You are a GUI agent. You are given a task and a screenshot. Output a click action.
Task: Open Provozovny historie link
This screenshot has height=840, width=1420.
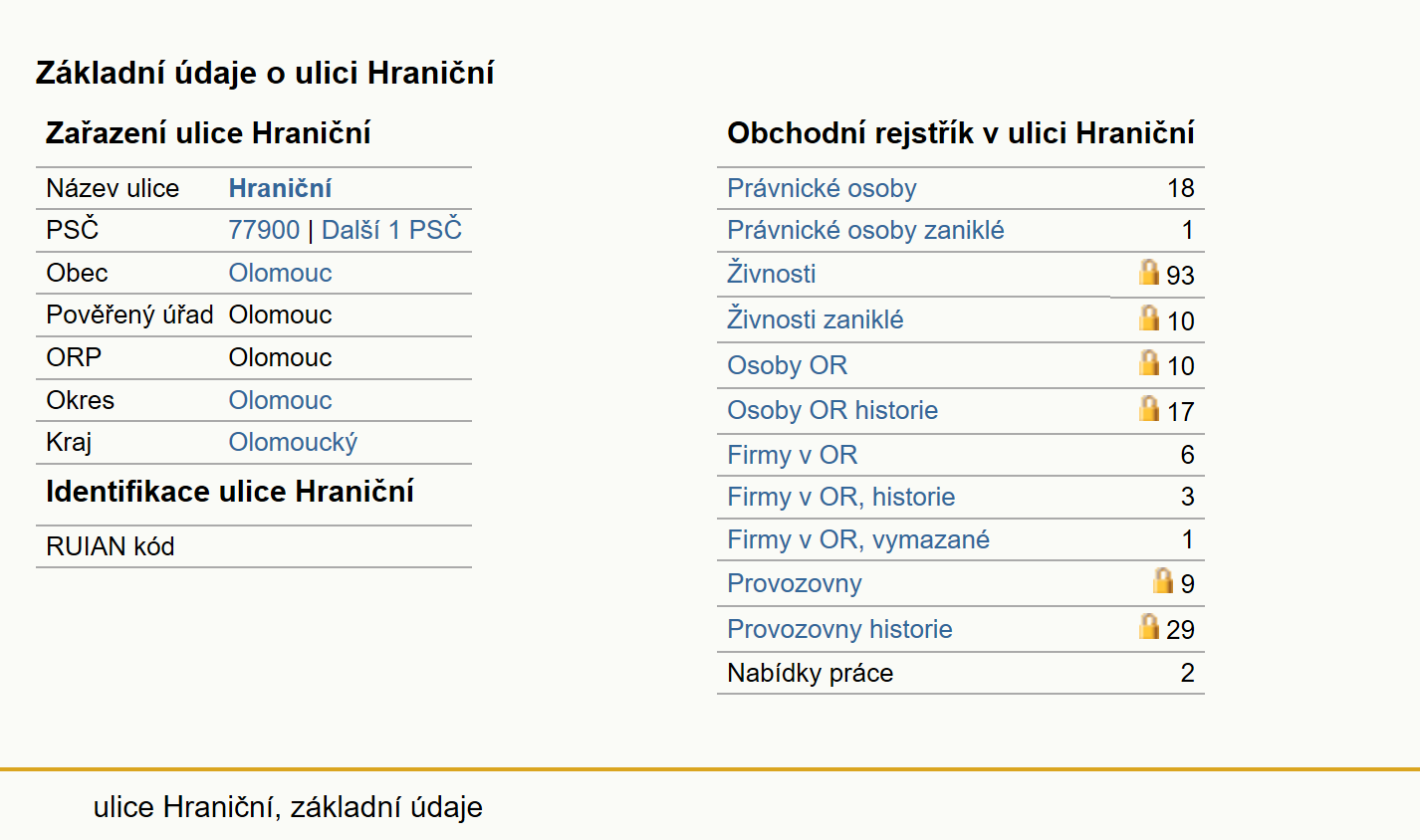tap(839, 629)
